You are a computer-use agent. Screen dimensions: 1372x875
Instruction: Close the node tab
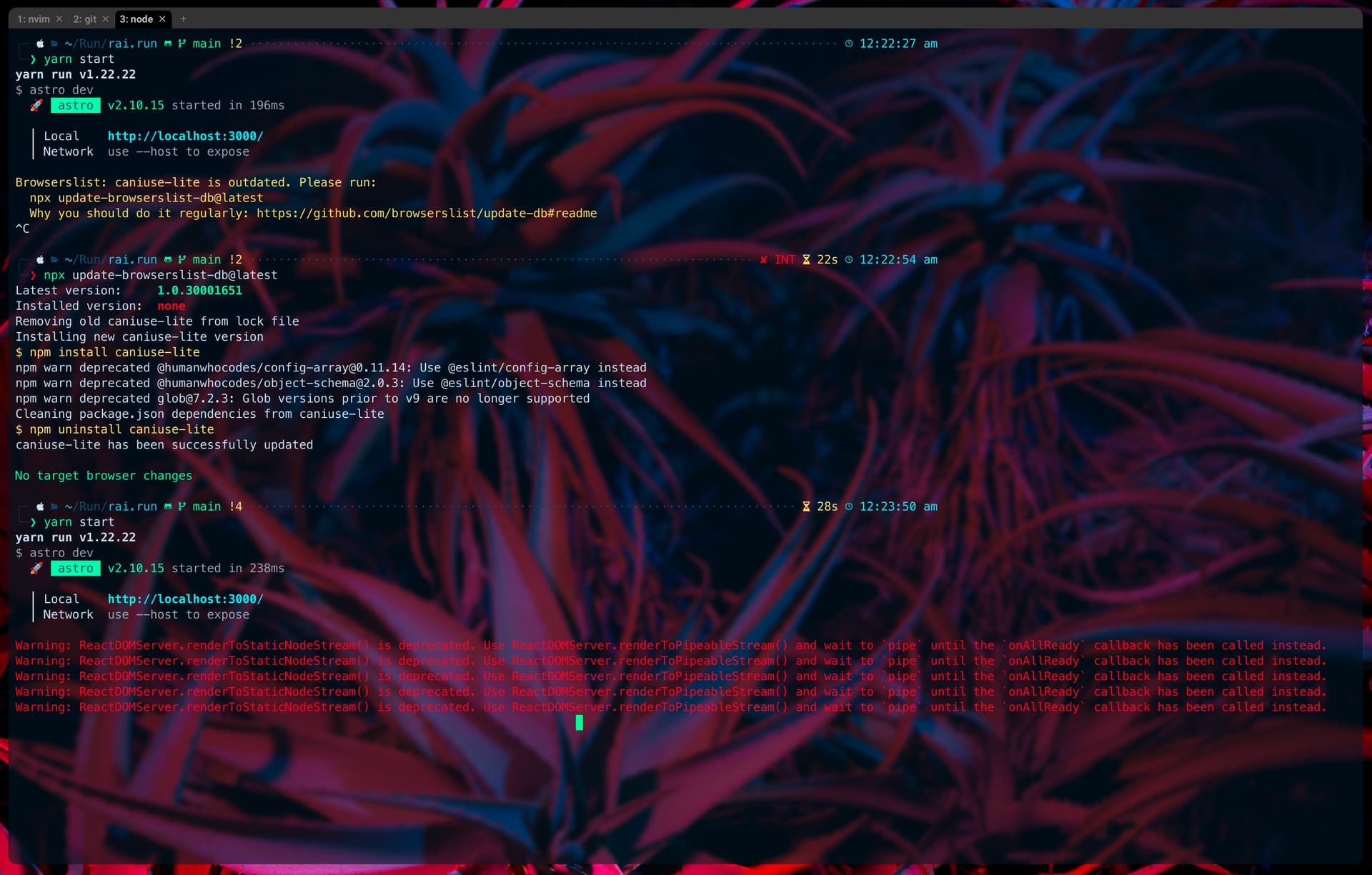(162, 19)
